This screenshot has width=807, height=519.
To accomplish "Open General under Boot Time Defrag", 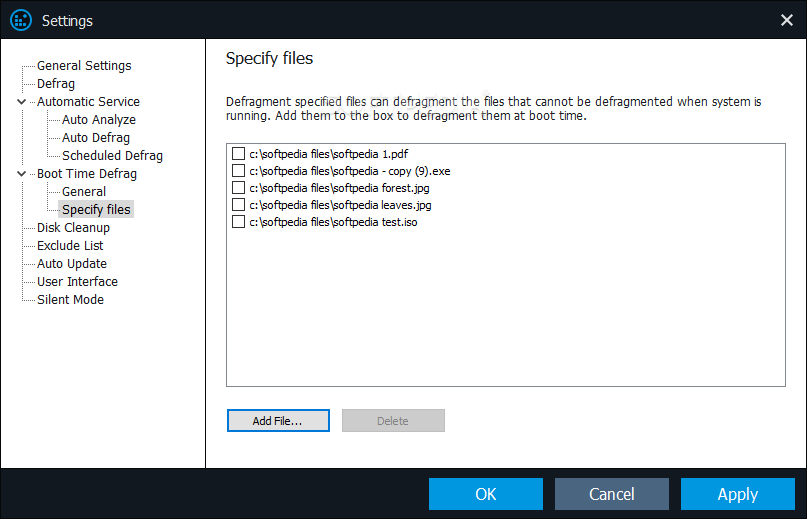I will coord(84,192).
